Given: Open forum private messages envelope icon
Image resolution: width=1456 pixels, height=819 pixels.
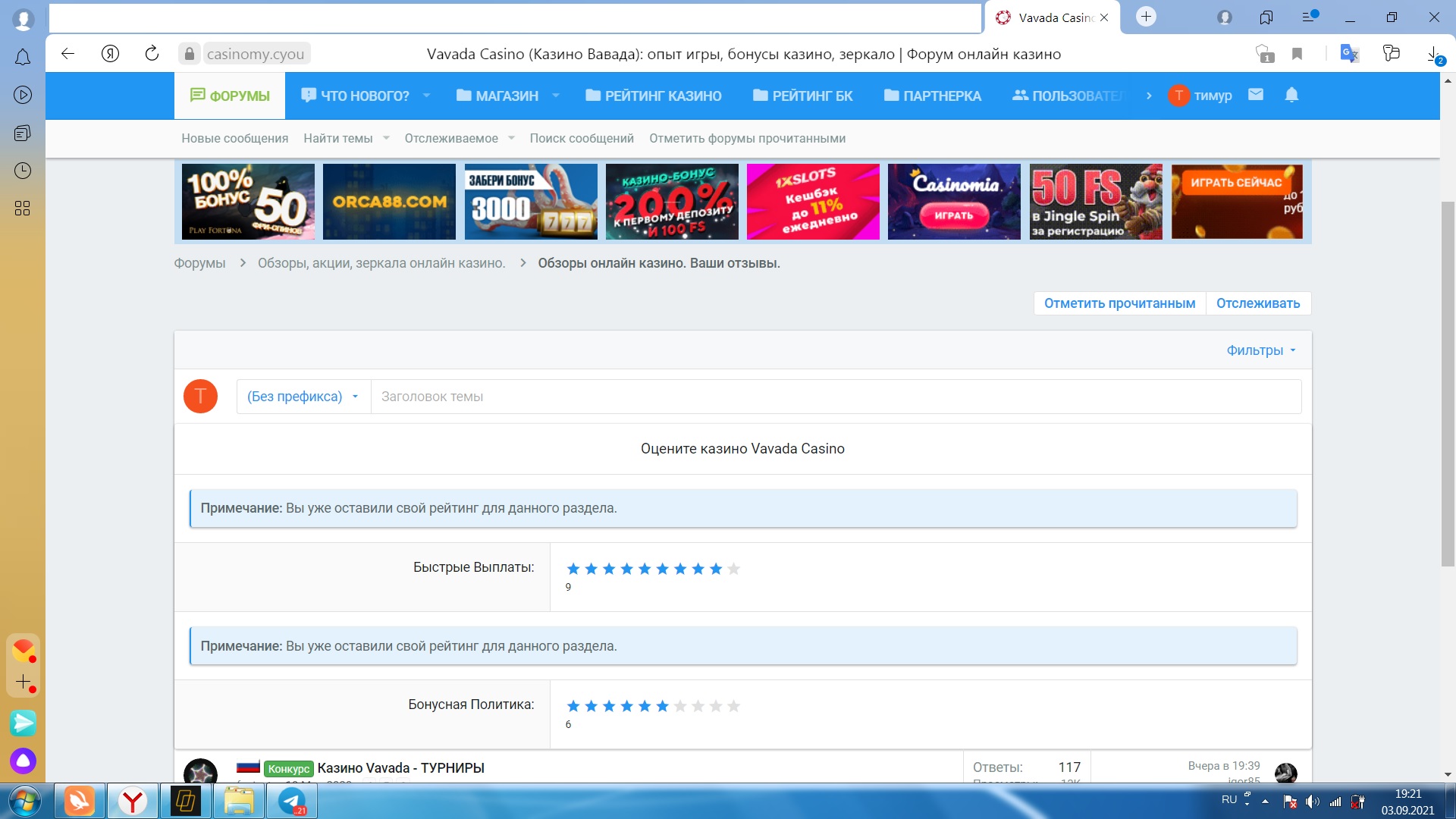Looking at the screenshot, I should [1256, 95].
